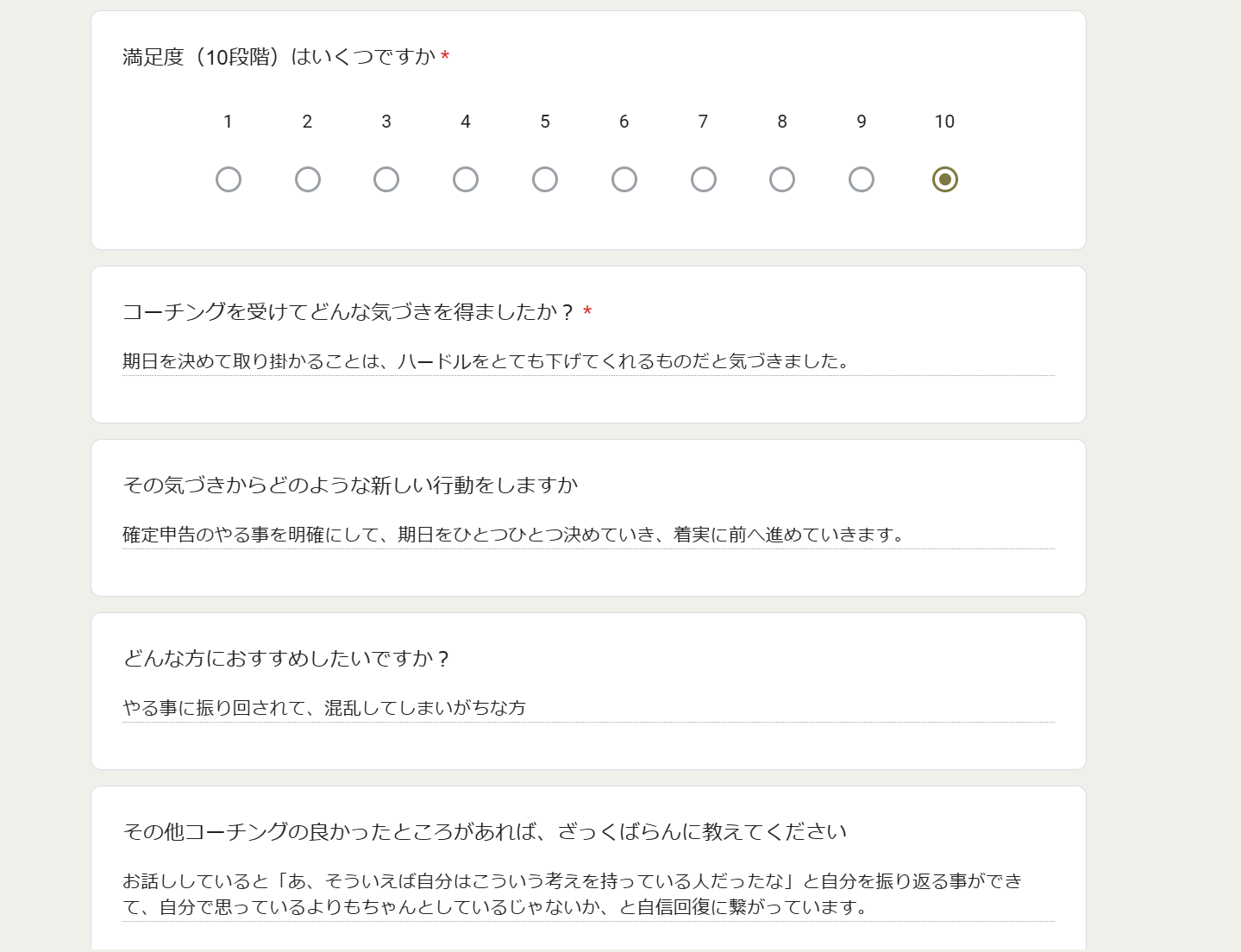Click the answer field about coaching realizations
The image size is (1241, 952).
588,361
